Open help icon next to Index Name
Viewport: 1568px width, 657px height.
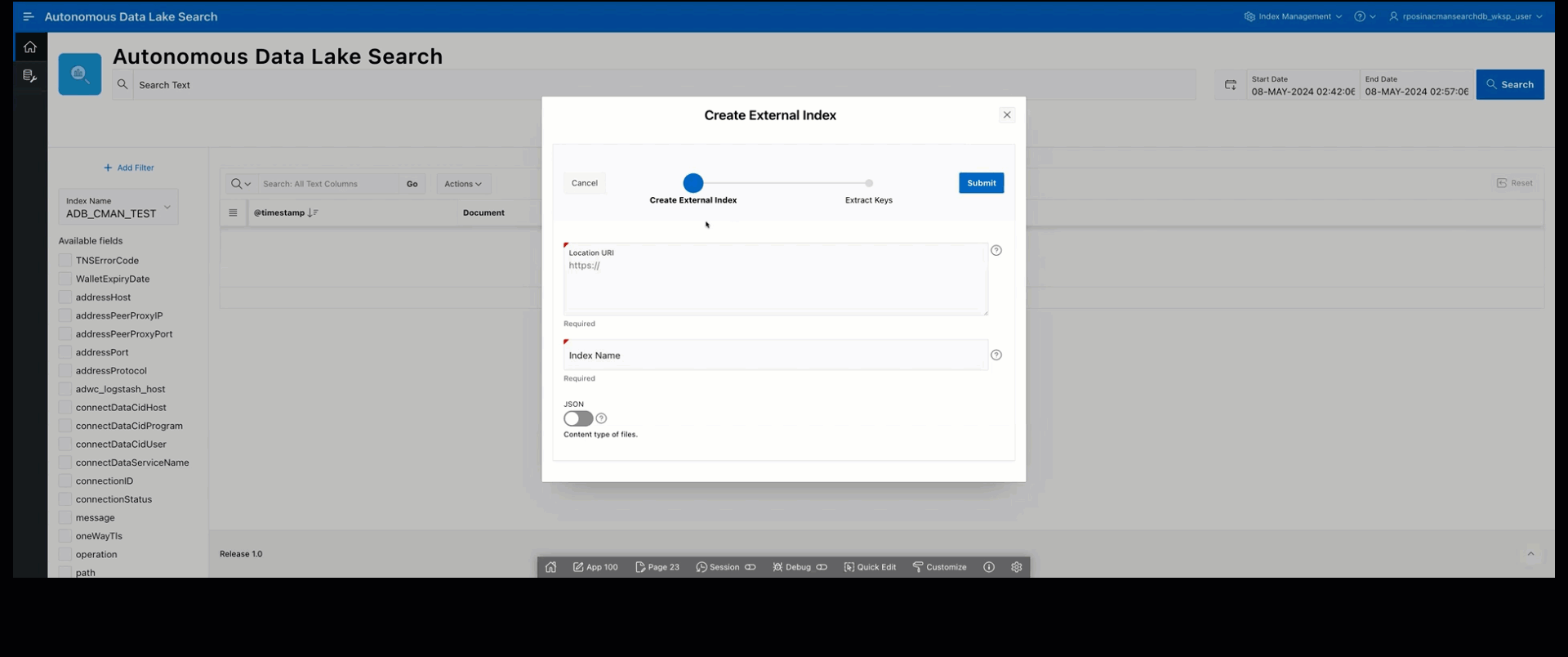point(996,355)
